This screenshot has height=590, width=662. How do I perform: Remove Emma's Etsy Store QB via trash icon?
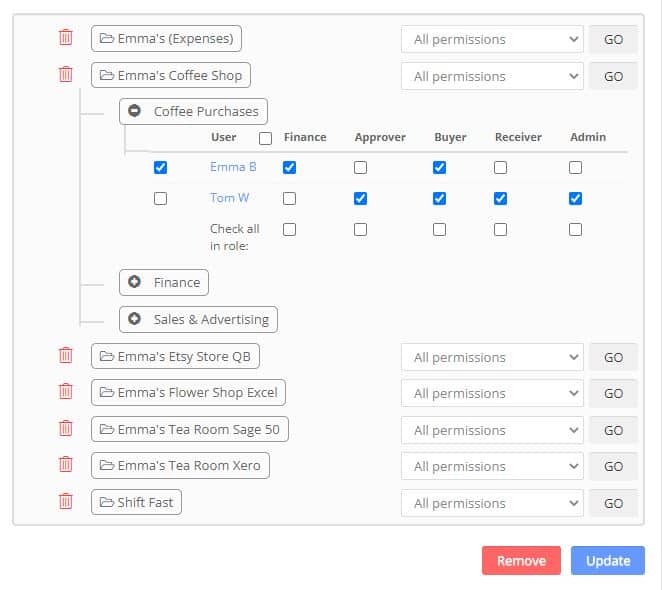pyautogui.click(x=65, y=356)
